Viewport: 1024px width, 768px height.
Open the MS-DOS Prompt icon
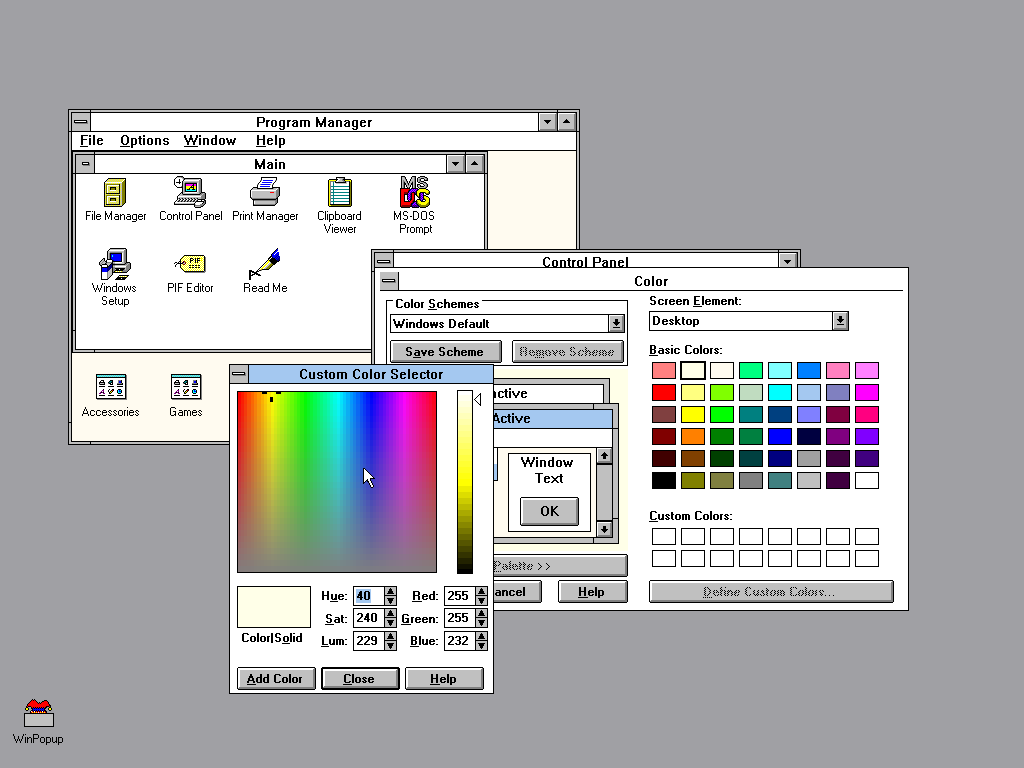click(414, 192)
